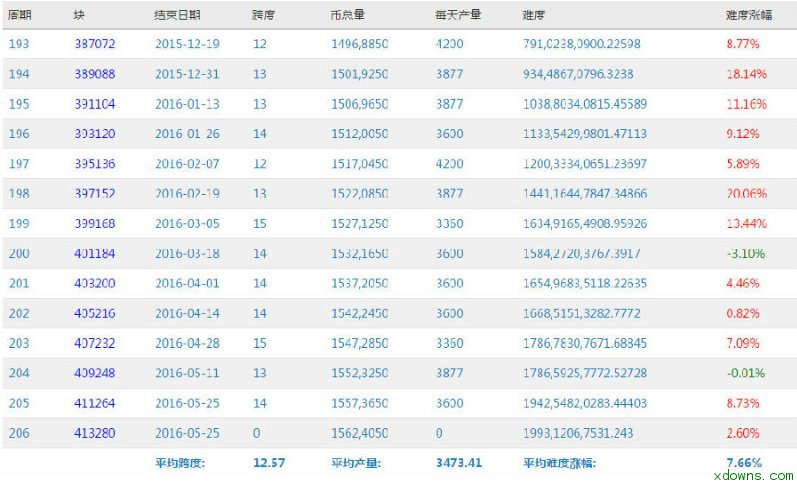Select average span value 12.57

(x=269, y=463)
